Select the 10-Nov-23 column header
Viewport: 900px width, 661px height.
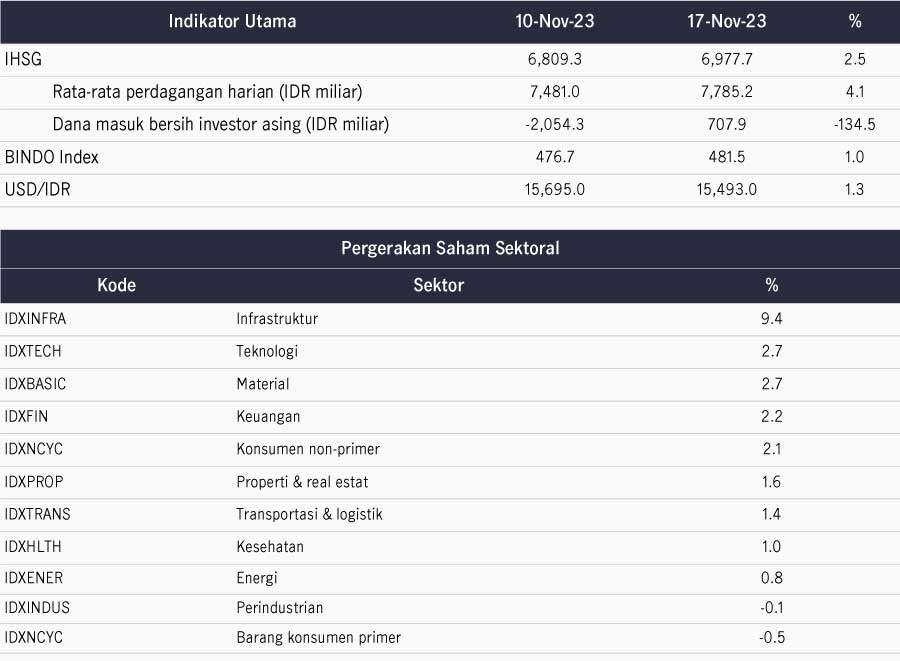(x=554, y=21)
